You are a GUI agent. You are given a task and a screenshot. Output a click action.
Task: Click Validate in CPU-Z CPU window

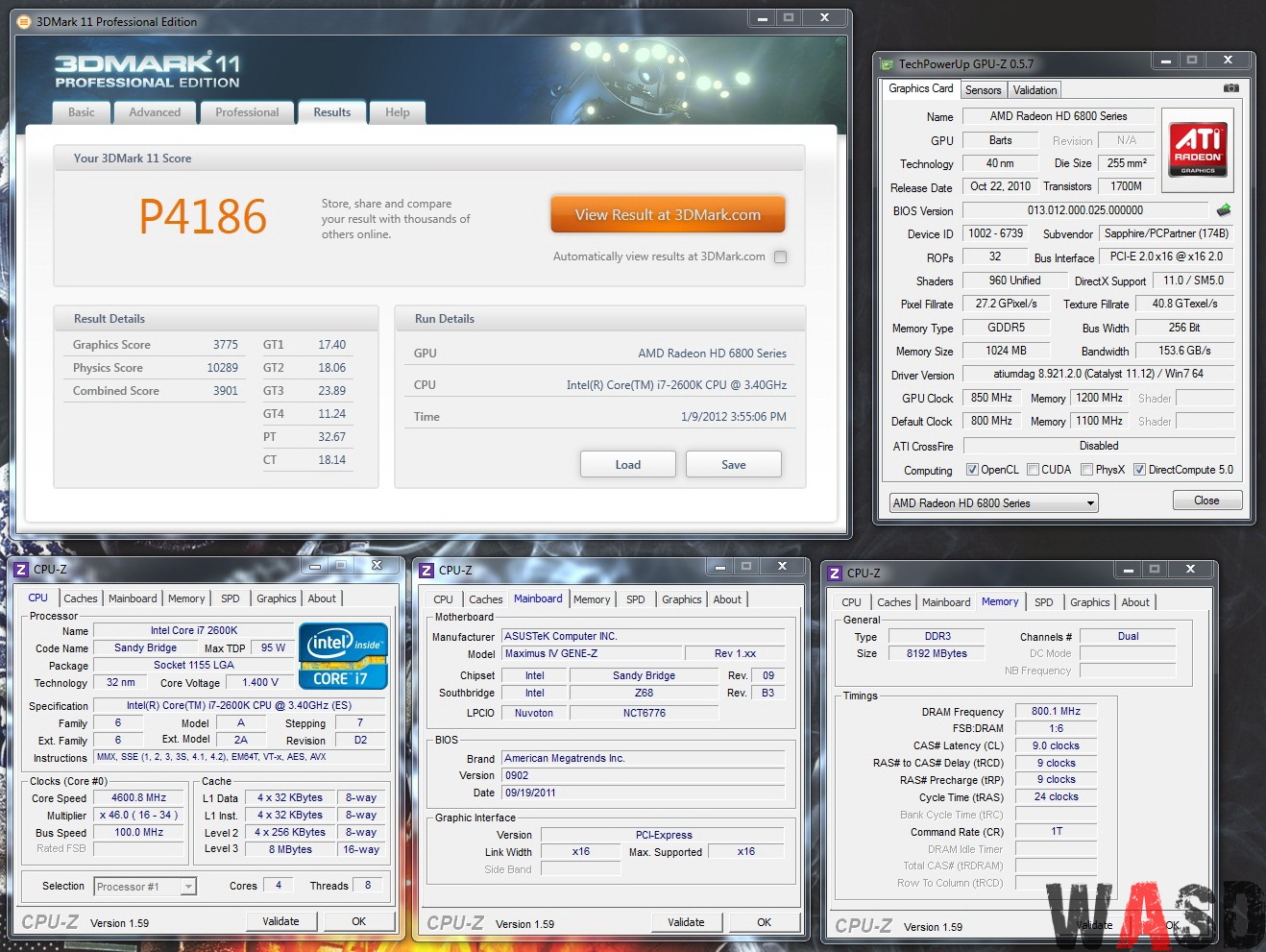pos(280,921)
